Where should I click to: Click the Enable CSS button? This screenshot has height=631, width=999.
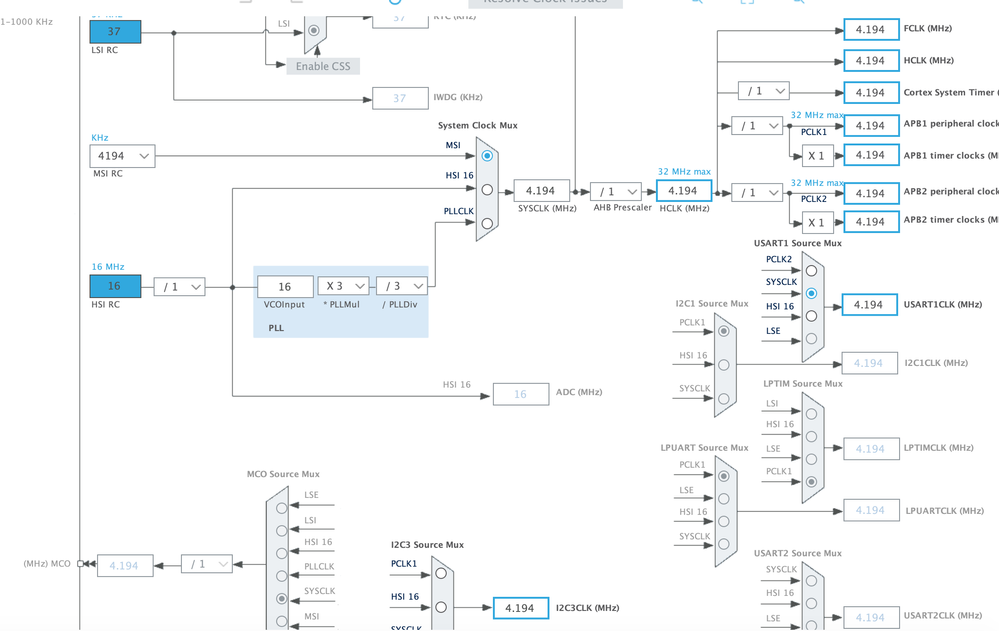[x=323, y=66]
